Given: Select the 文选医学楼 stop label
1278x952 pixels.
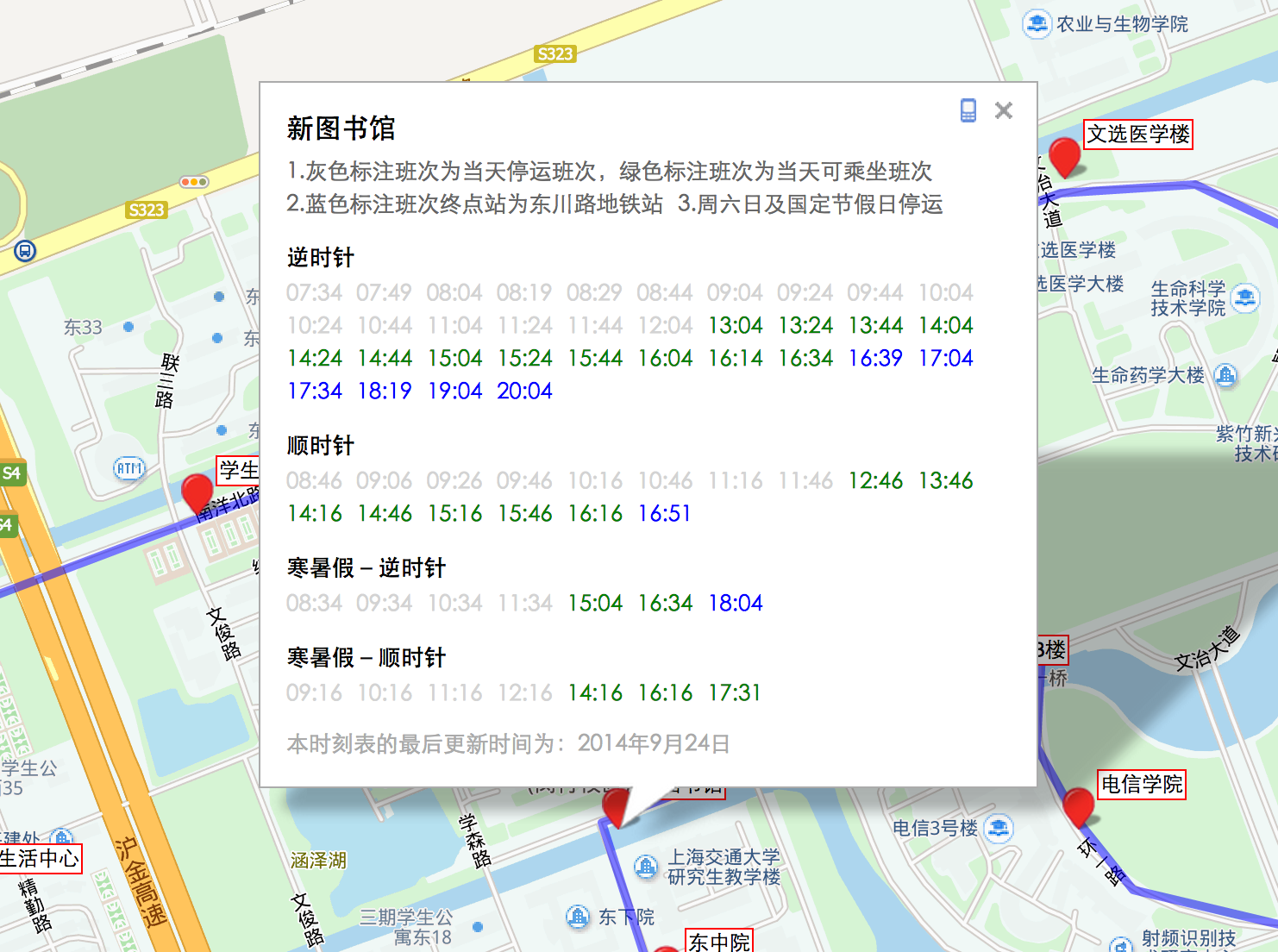Looking at the screenshot, I should 1137,135.
